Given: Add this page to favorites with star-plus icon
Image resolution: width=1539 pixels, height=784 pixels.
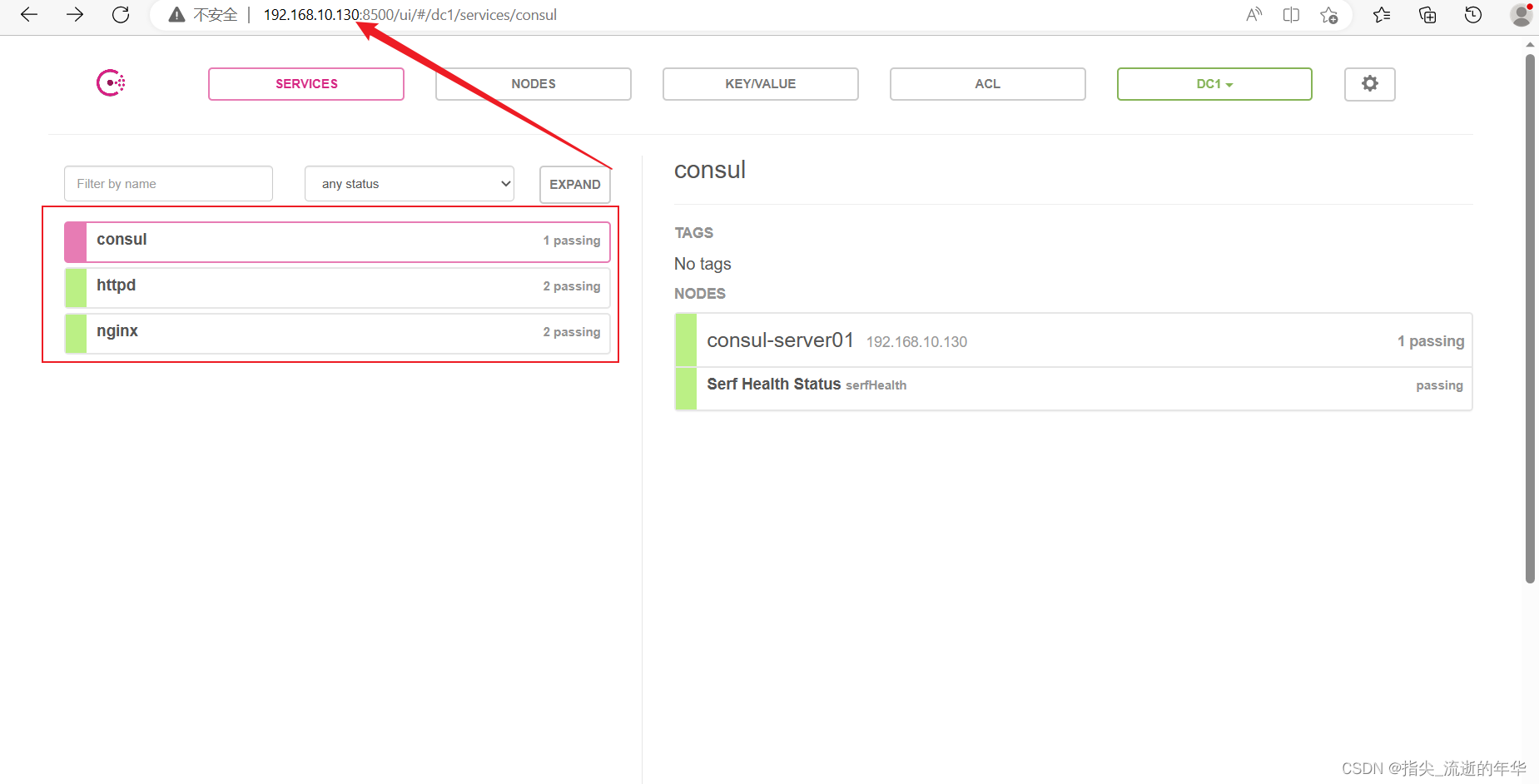Looking at the screenshot, I should click(x=1329, y=15).
